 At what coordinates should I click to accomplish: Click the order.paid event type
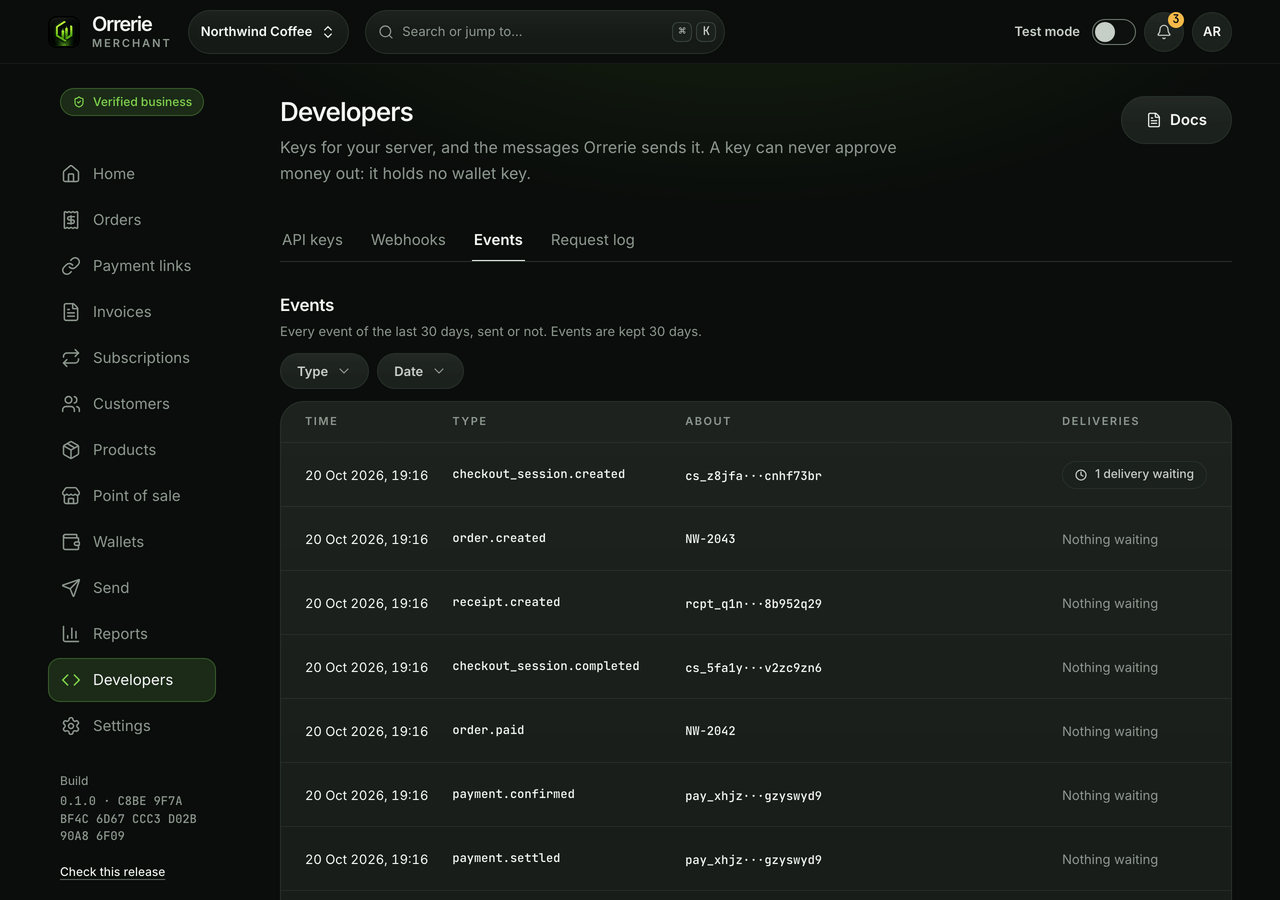coord(488,730)
